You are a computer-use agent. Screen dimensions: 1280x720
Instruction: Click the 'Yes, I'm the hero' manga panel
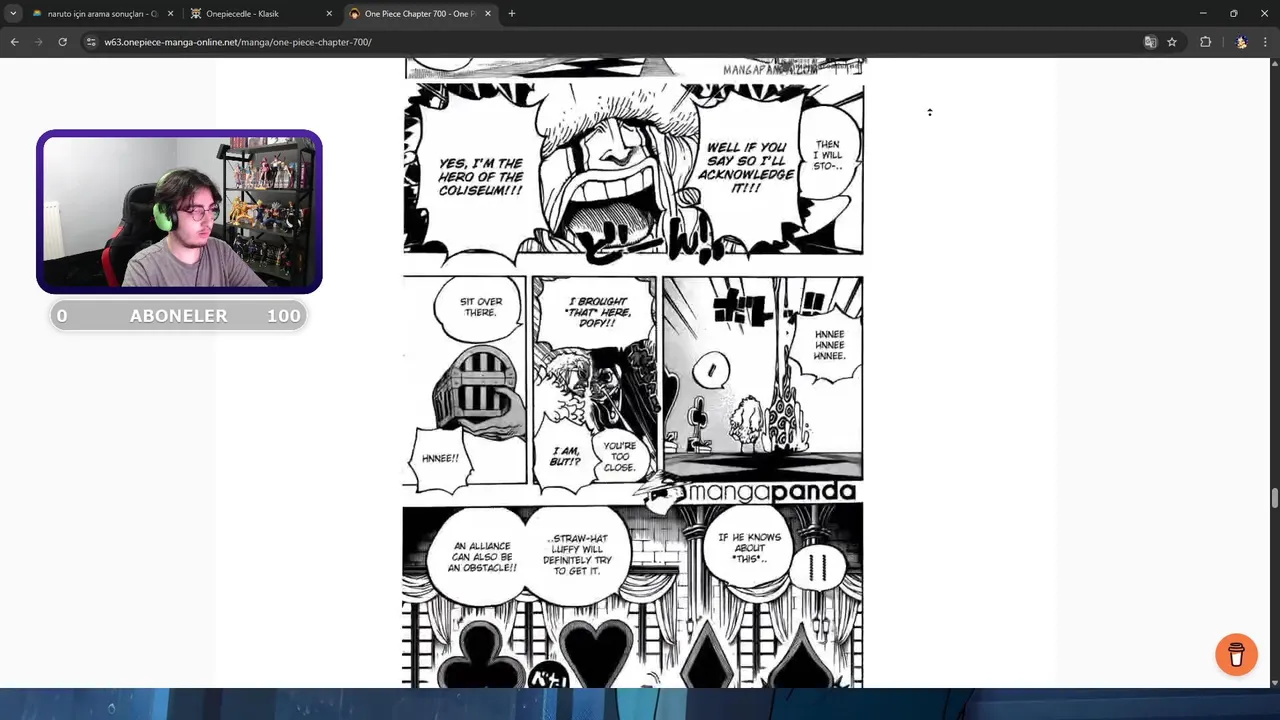(633, 170)
